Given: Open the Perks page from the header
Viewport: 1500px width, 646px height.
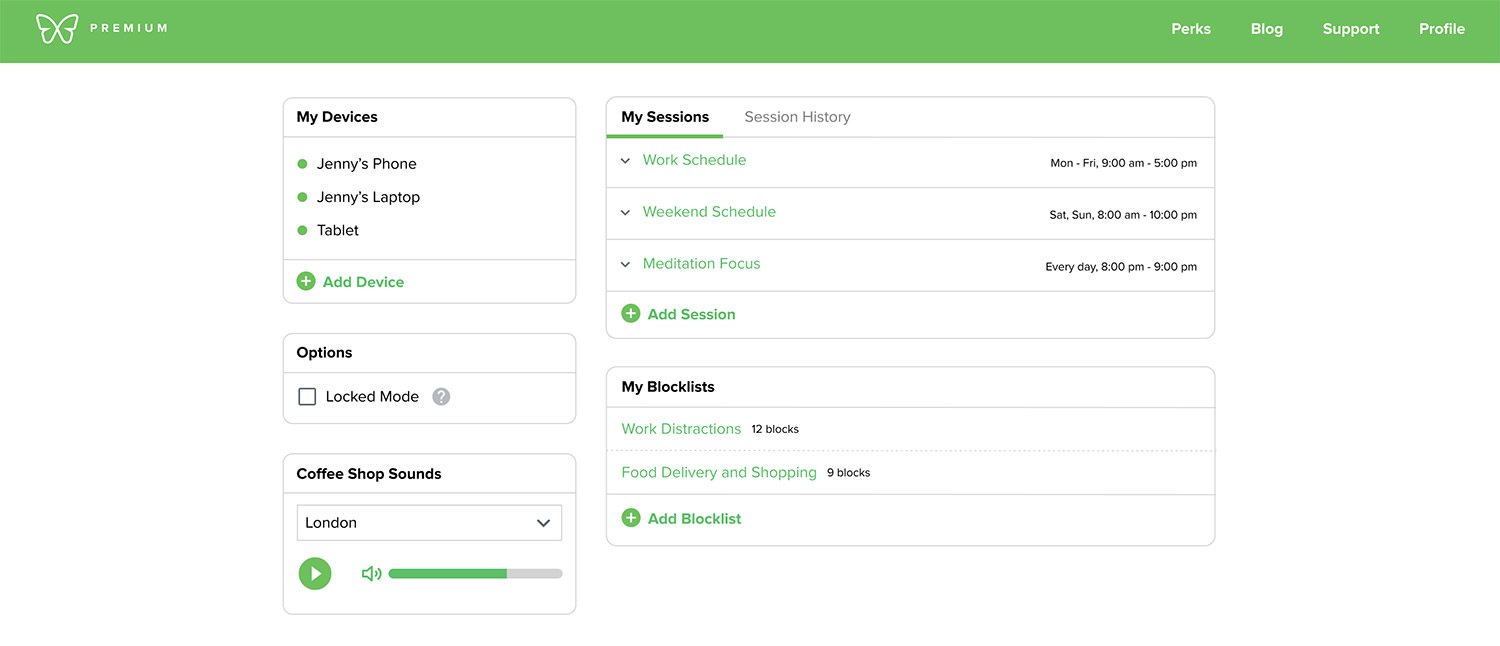Looking at the screenshot, I should click(x=1191, y=29).
